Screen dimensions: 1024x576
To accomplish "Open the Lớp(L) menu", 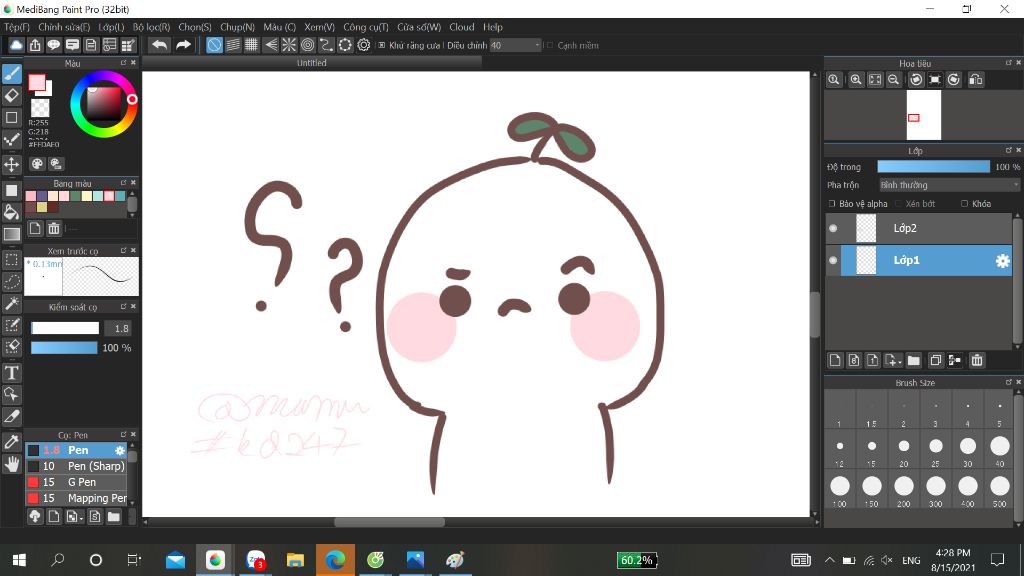I will coord(111,27).
